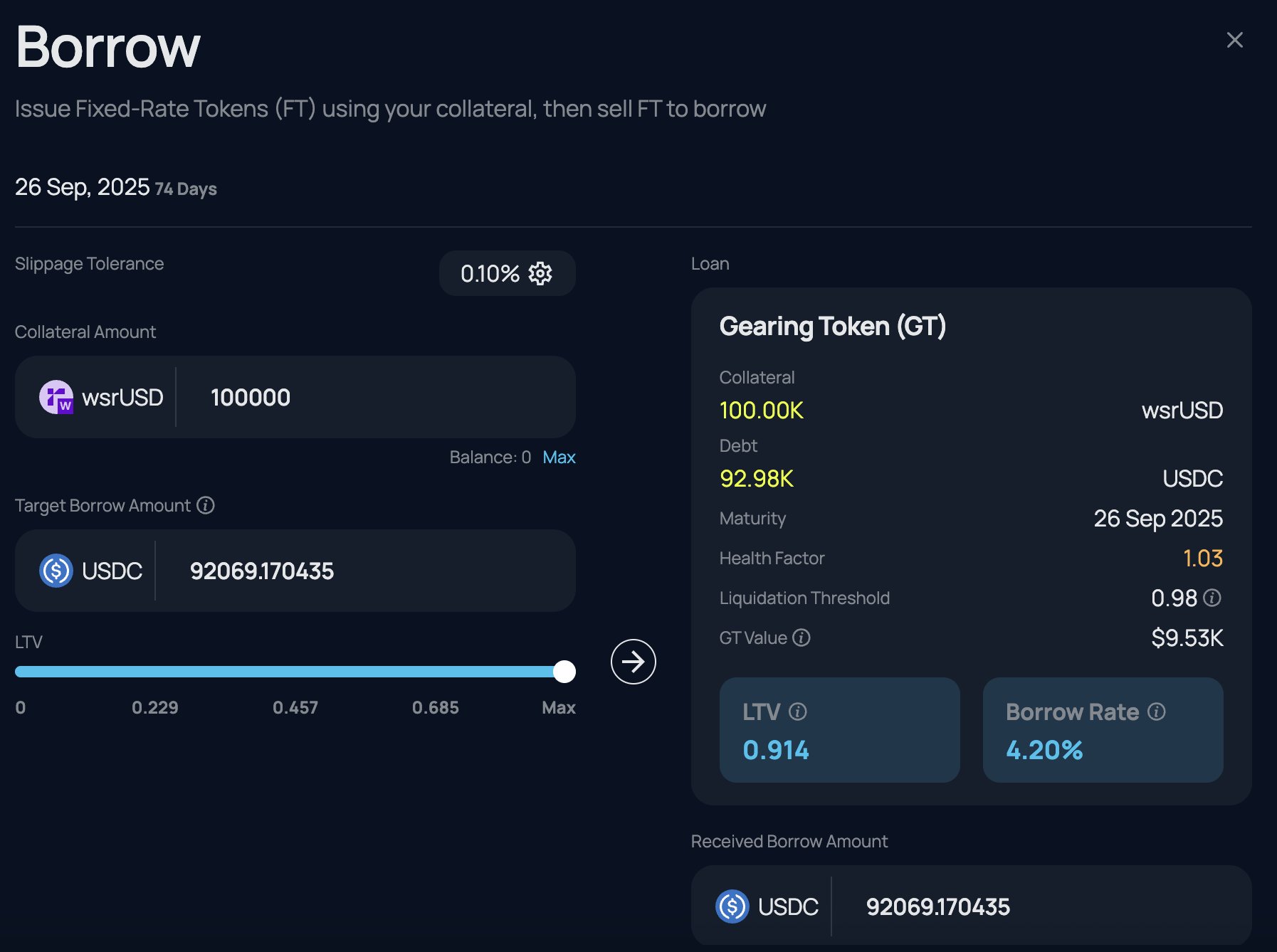
Task: Click the Borrow Rate 4.20% value
Action: [x=1044, y=750]
